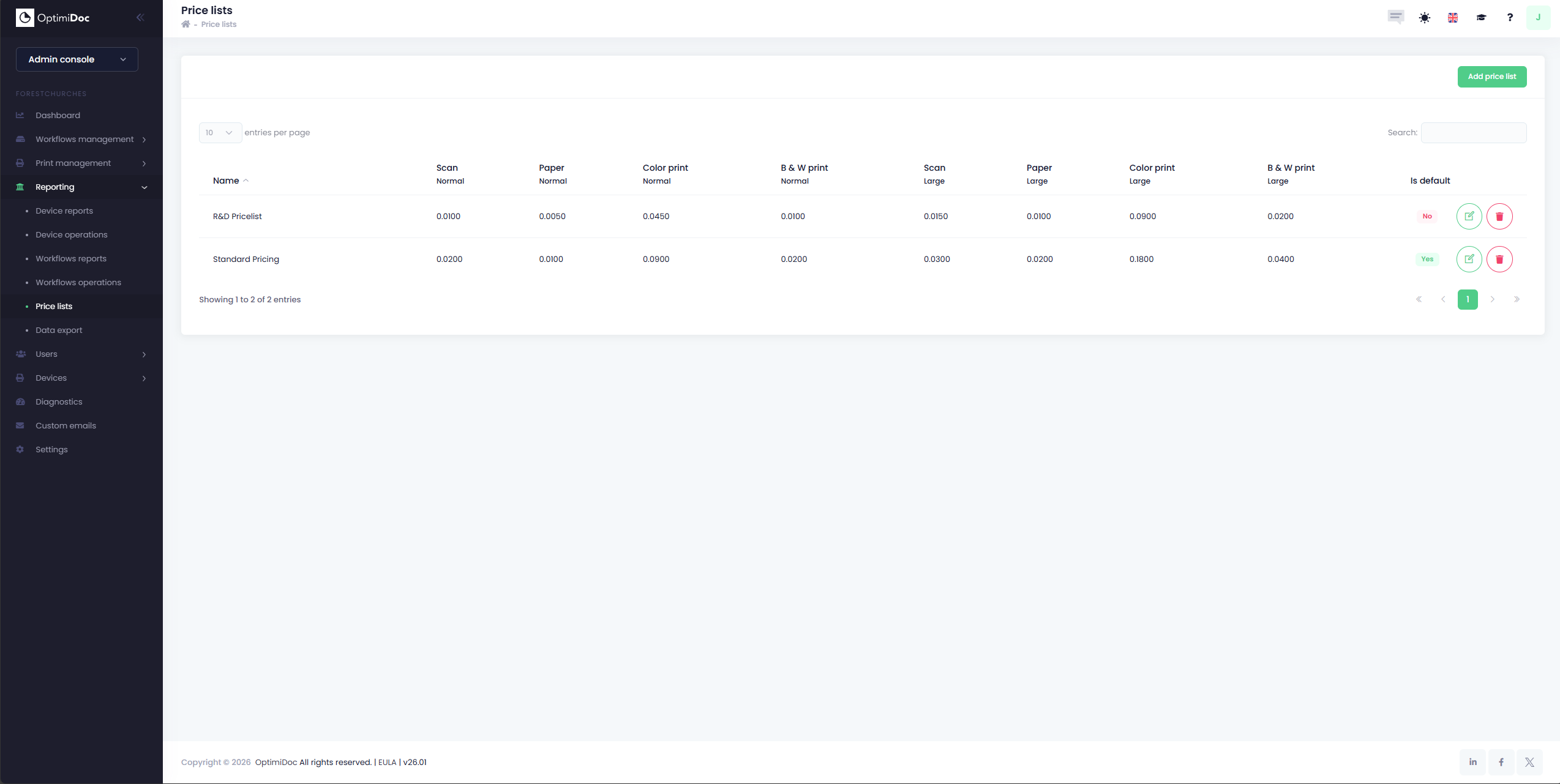The height and width of the screenshot is (784, 1560).
Task: Delete the Standard Pricing price list
Action: pyautogui.click(x=1499, y=259)
